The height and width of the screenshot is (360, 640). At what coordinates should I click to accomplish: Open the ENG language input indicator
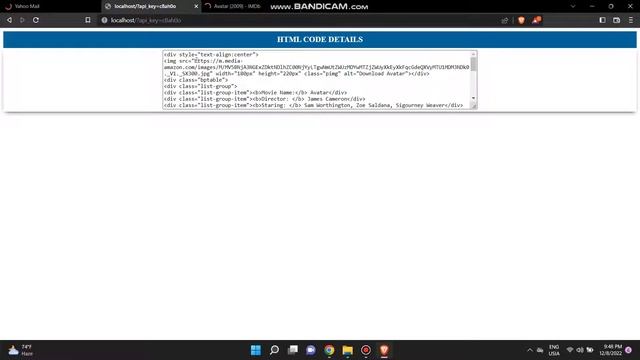[554, 350]
